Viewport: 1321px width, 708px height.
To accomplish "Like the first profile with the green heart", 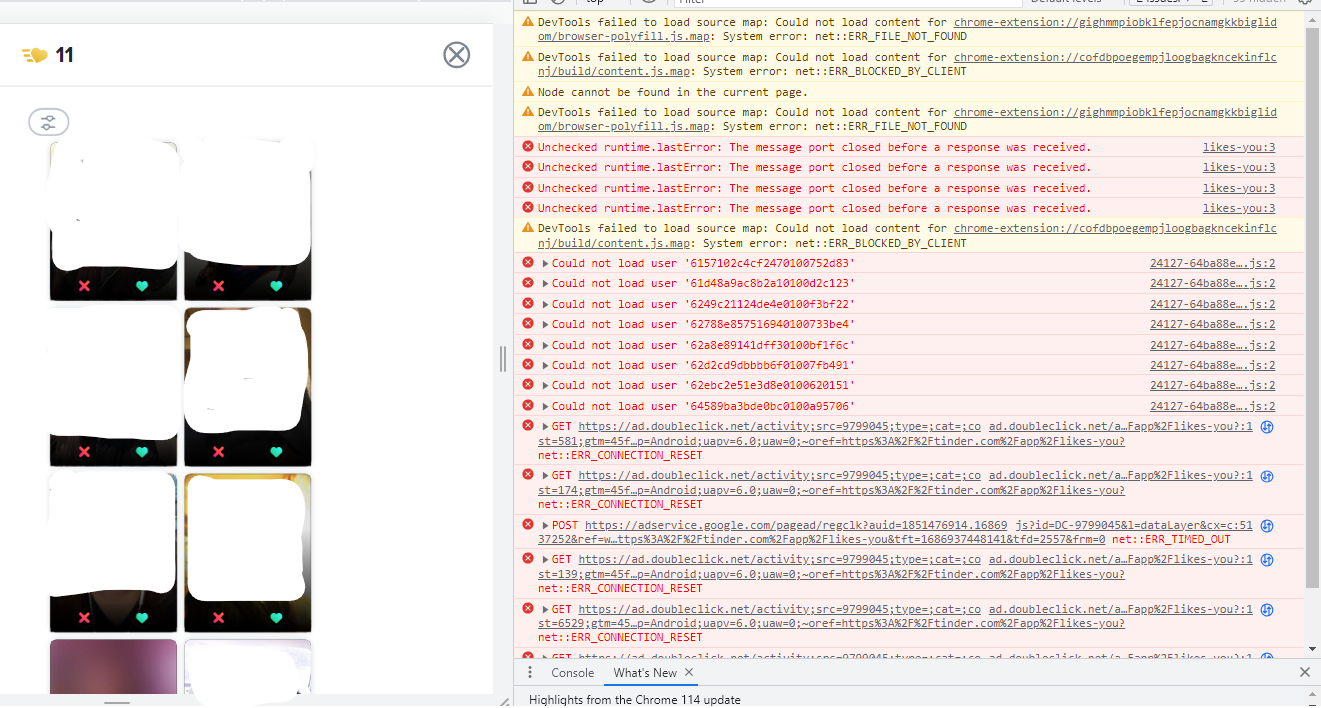I will tap(141, 286).
